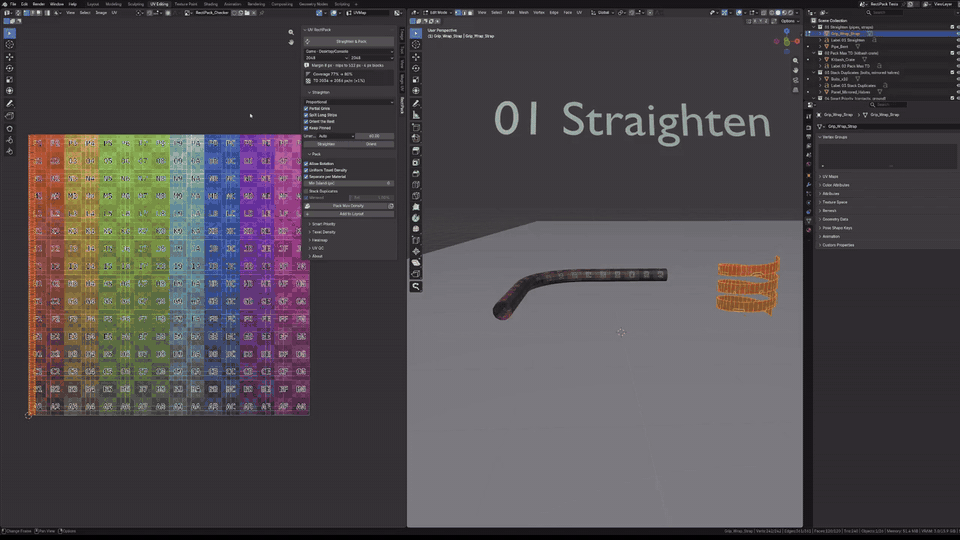The width and height of the screenshot is (960, 540).
Task: Open the Material properties tab
Action: 808,230
